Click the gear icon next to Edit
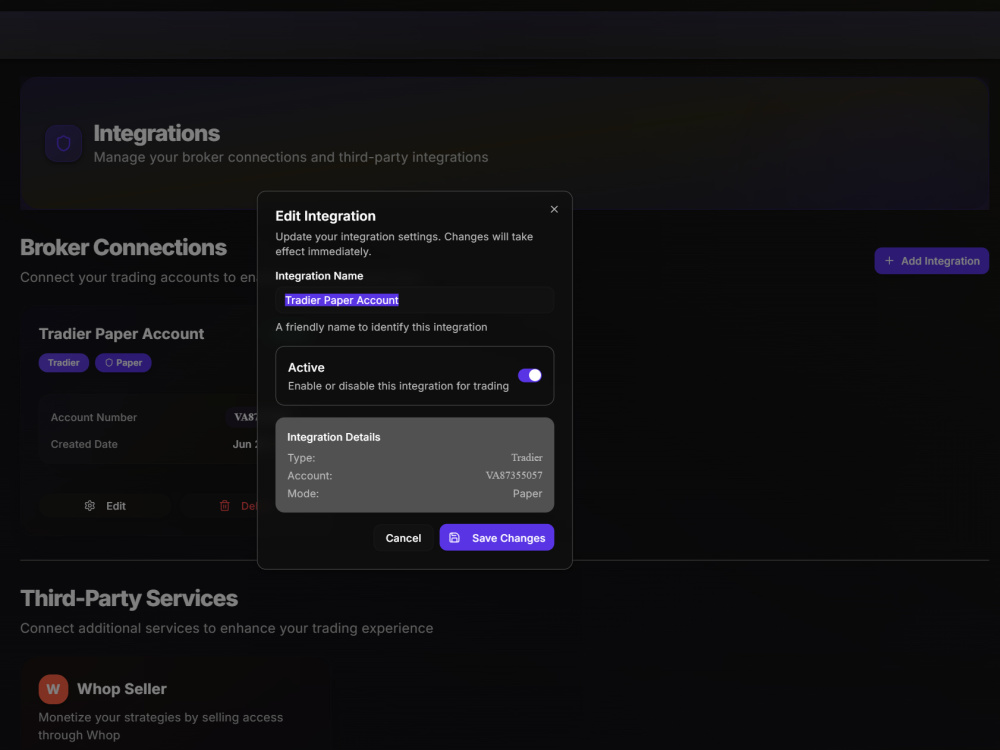The image size is (1000, 750). pyautogui.click(x=90, y=506)
